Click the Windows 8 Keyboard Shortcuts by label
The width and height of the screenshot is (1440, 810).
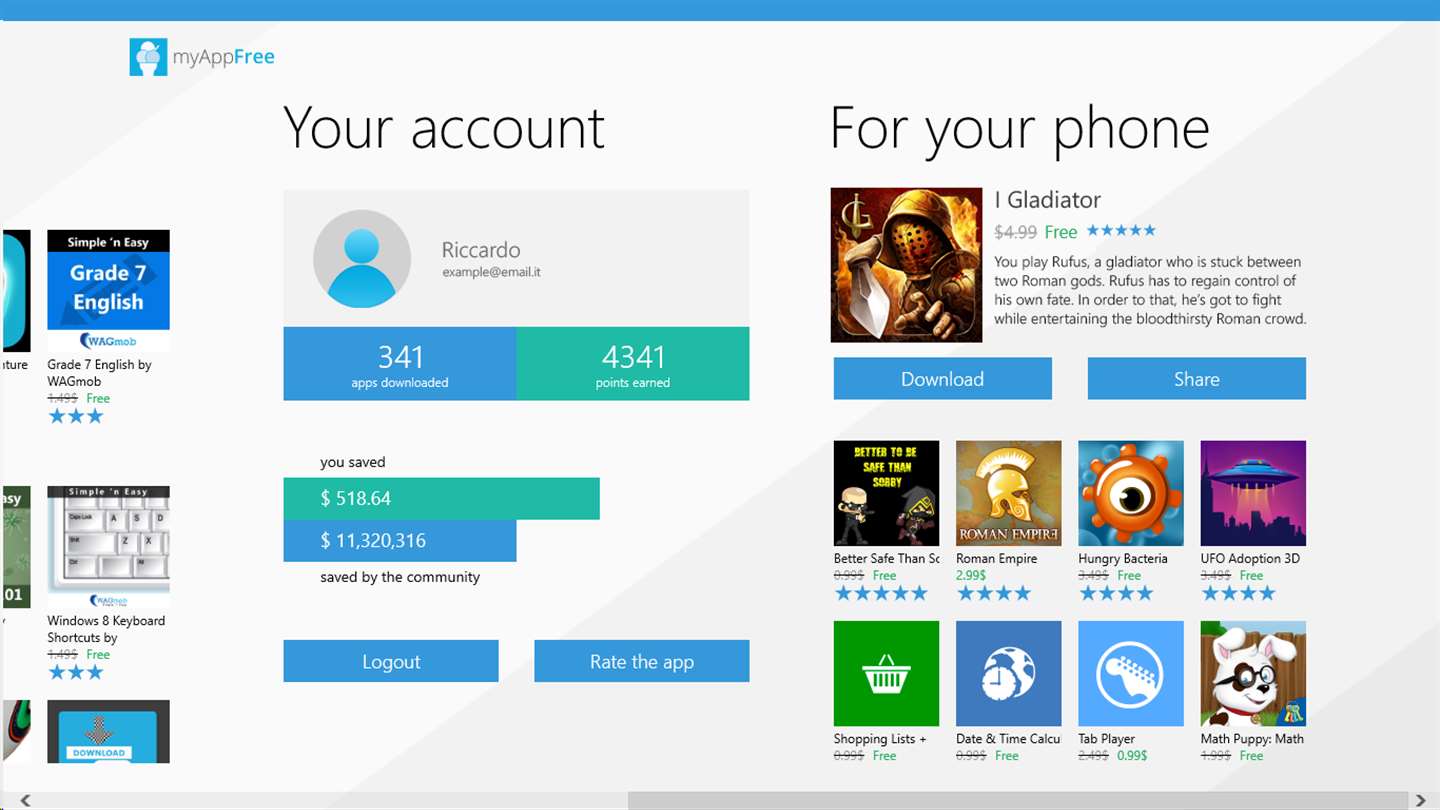pos(106,629)
